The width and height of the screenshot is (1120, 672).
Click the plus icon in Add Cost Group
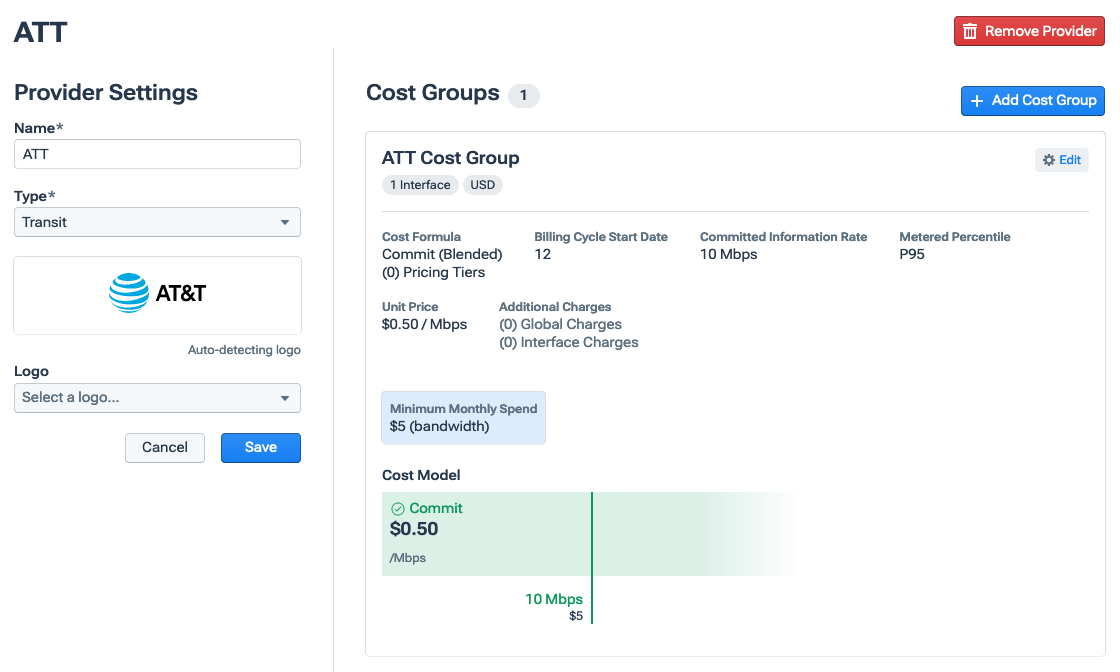coord(977,100)
